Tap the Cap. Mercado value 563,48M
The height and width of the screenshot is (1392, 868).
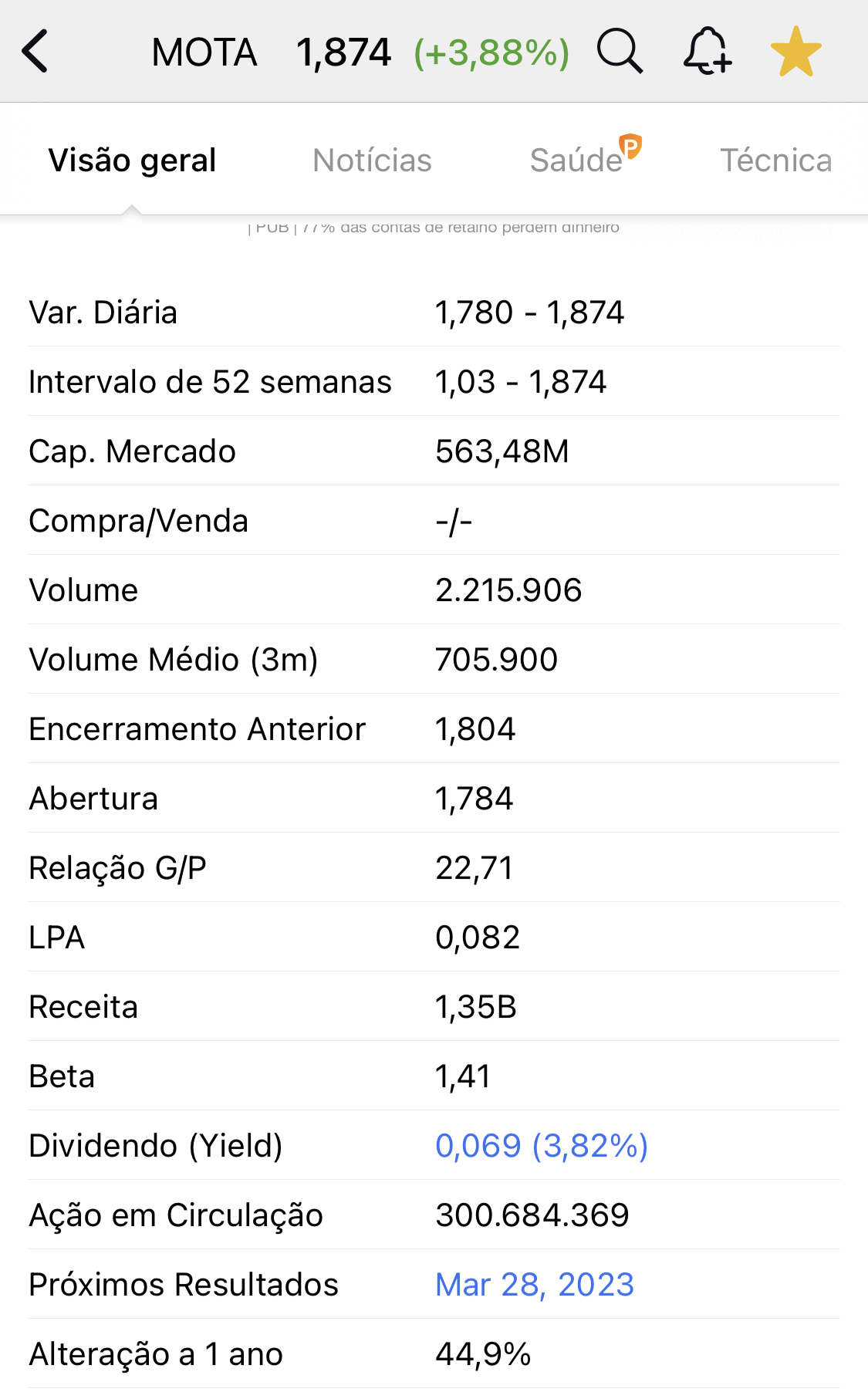click(502, 451)
